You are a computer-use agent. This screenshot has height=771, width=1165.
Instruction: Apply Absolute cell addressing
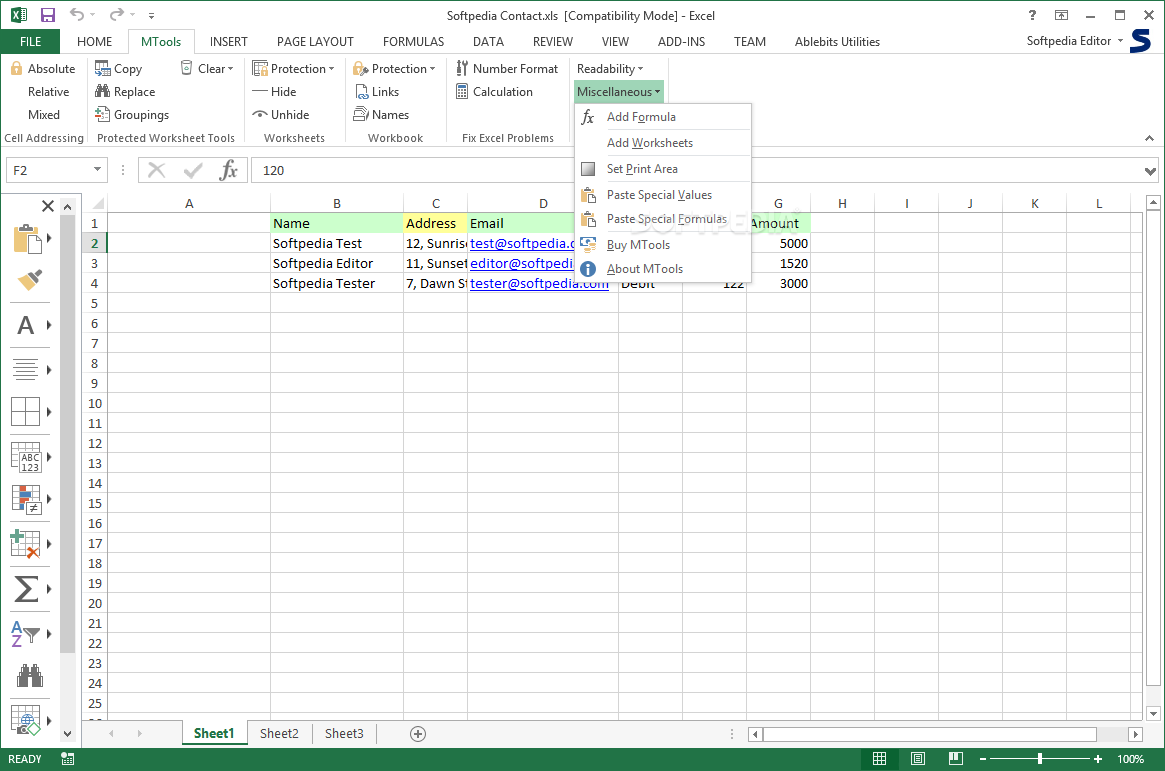[x=43, y=68]
